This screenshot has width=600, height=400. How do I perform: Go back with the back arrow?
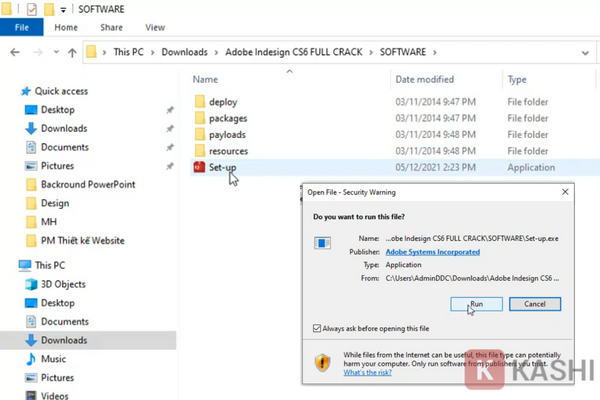(x=15, y=52)
